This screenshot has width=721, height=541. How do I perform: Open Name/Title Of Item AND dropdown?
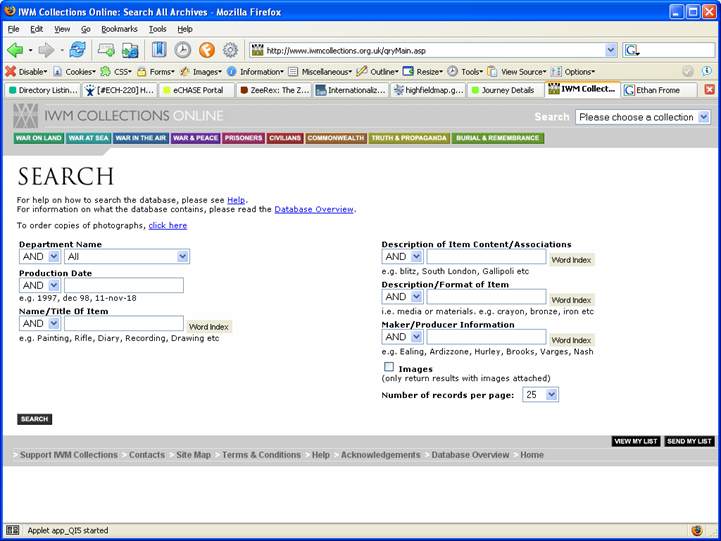40,324
